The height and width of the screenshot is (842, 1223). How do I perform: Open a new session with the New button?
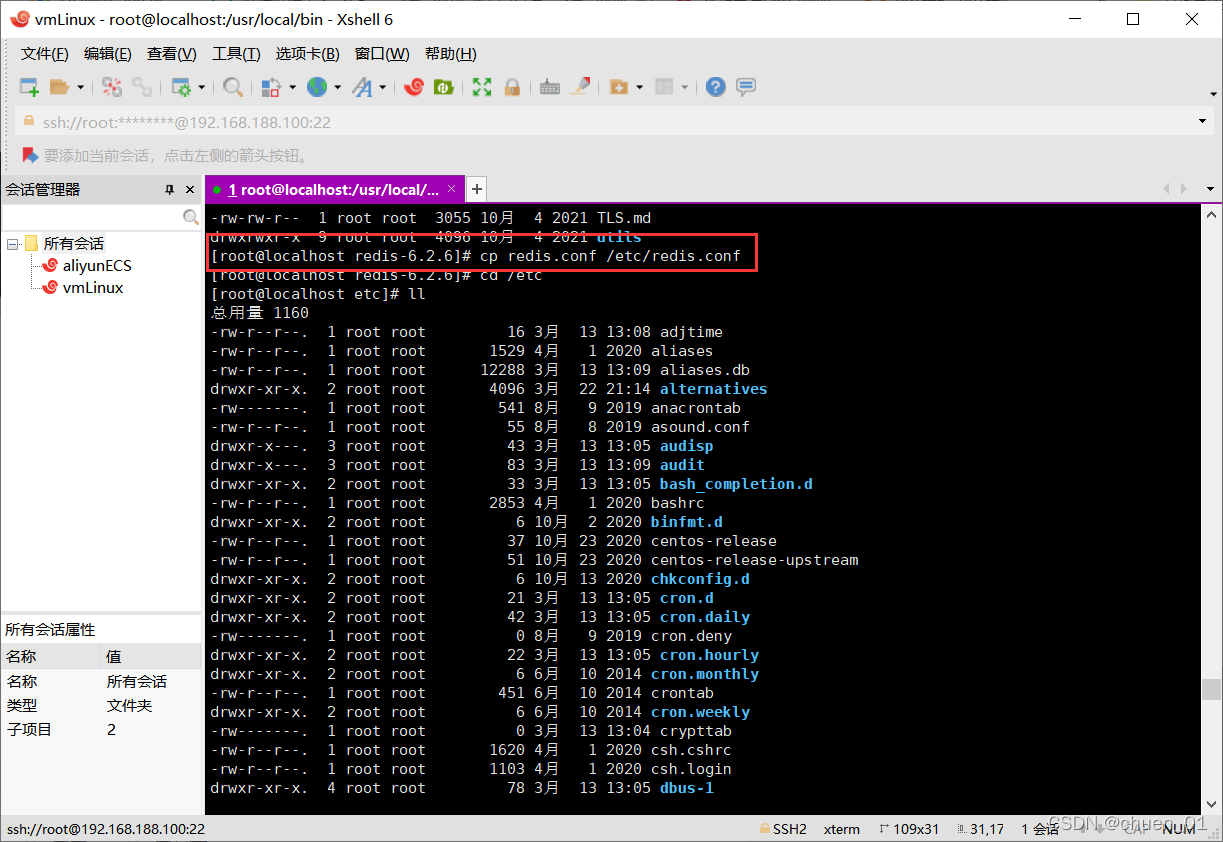(x=27, y=87)
